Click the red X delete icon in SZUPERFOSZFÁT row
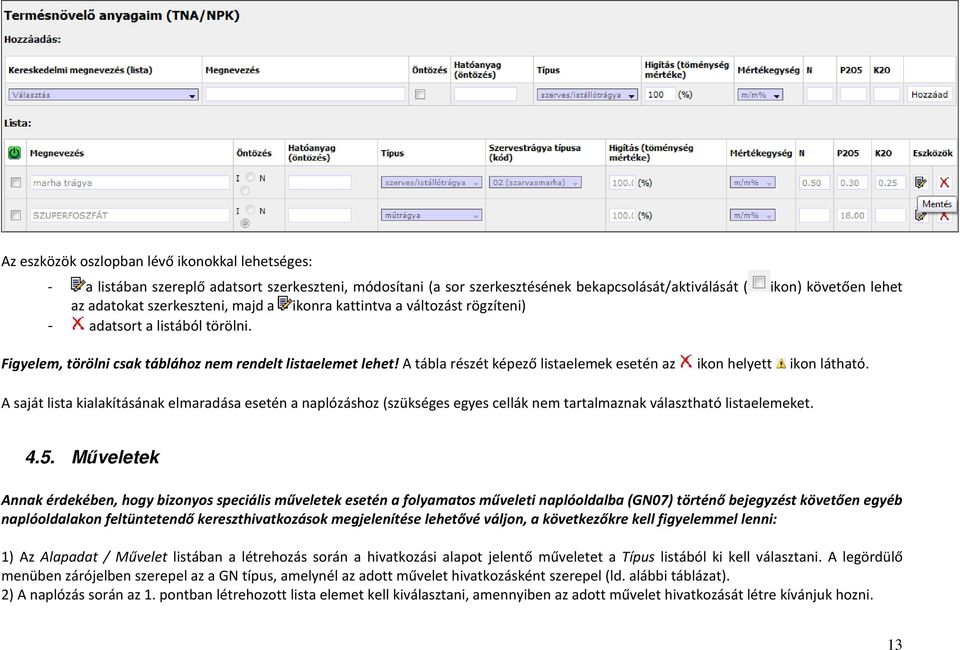The height and width of the screenshot is (650, 960). (x=944, y=216)
